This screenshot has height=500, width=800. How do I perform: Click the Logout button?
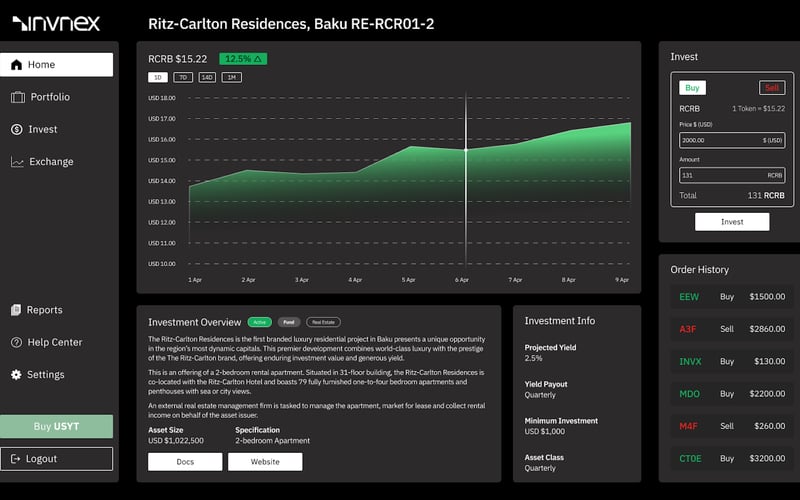point(57,459)
